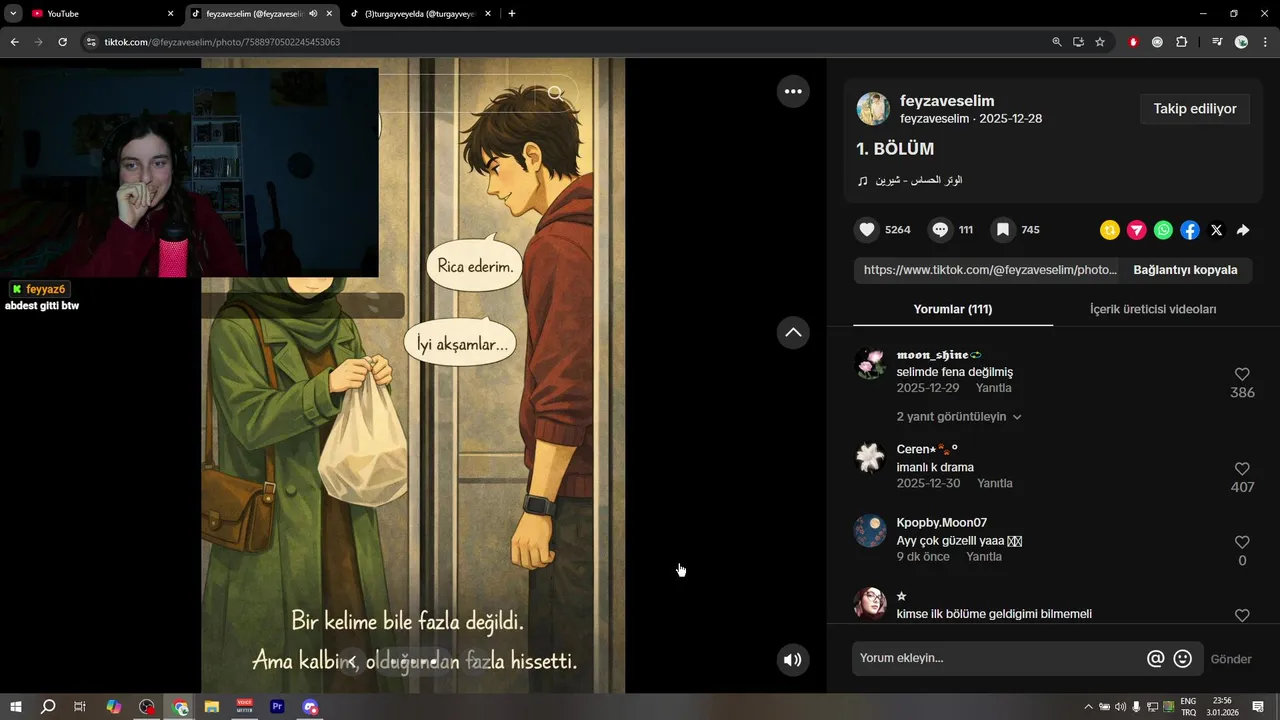This screenshot has width=1280, height=720.
Task: View site information icon in address bar
Action: tap(91, 42)
